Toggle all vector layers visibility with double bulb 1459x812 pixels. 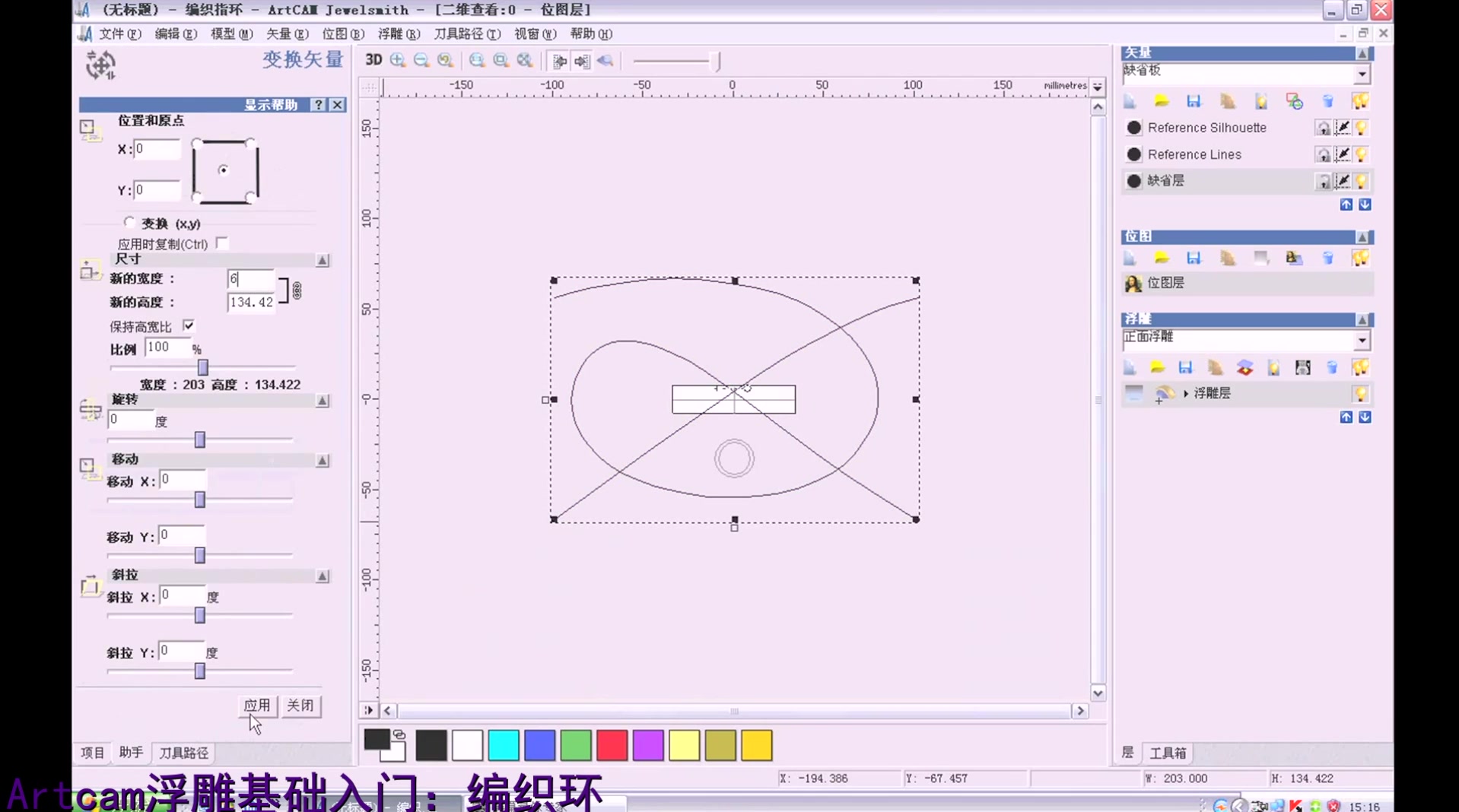coord(1361,101)
